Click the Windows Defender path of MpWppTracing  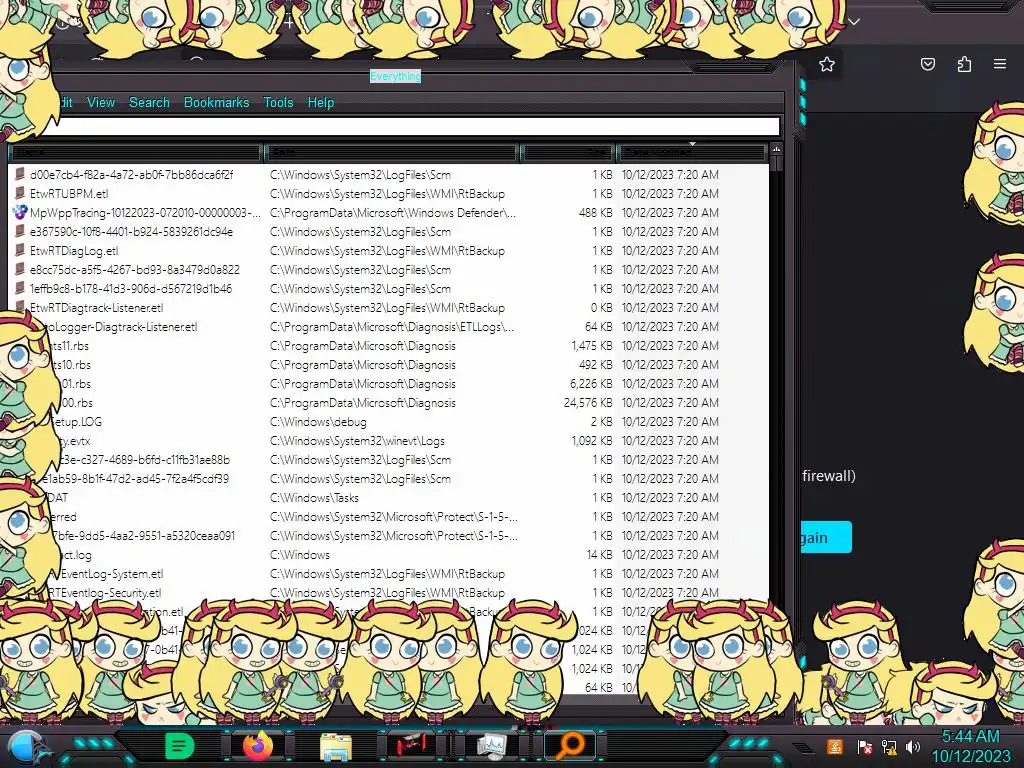(x=392, y=213)
